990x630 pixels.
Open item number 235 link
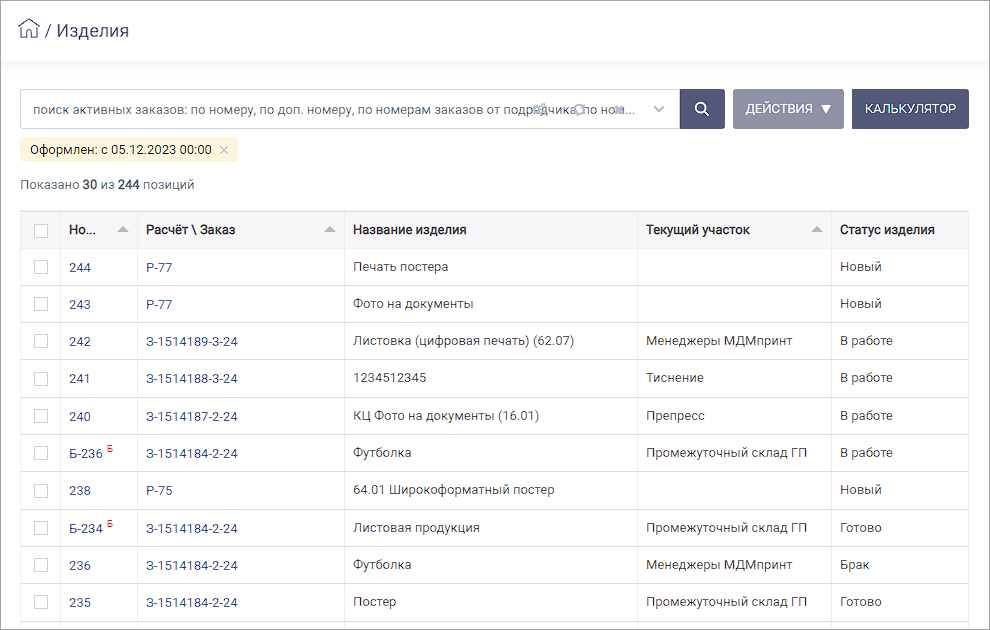click(80, 603)
